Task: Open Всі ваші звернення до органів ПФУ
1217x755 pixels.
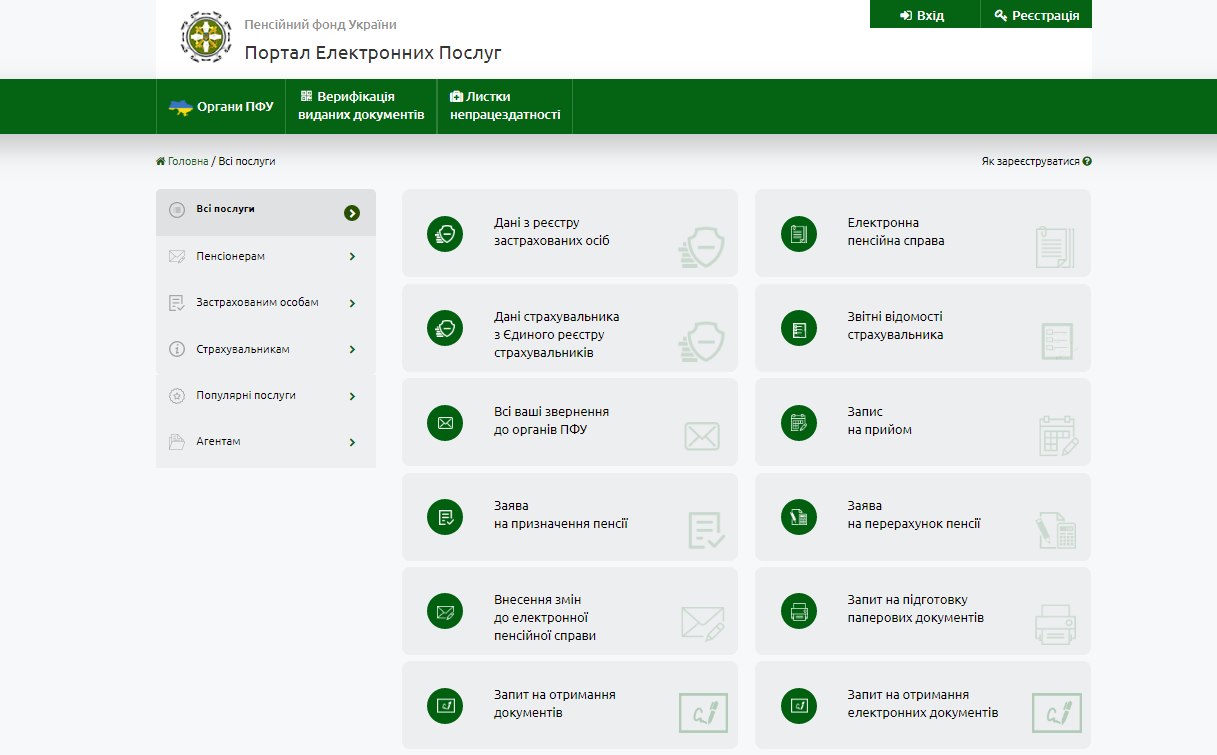Action: tap(570, 422)
